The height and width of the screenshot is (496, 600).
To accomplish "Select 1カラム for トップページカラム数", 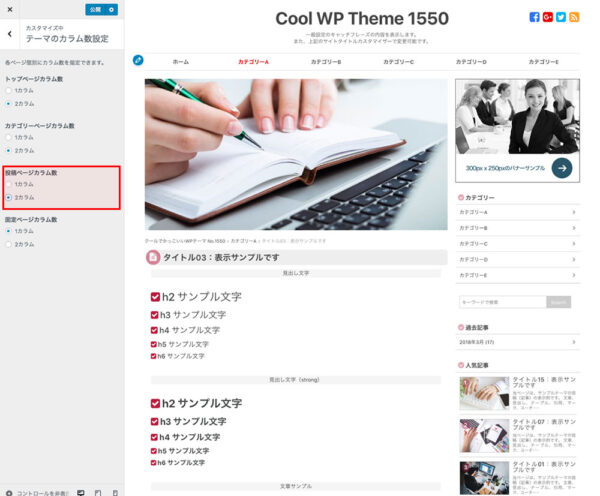I will 9,90.
